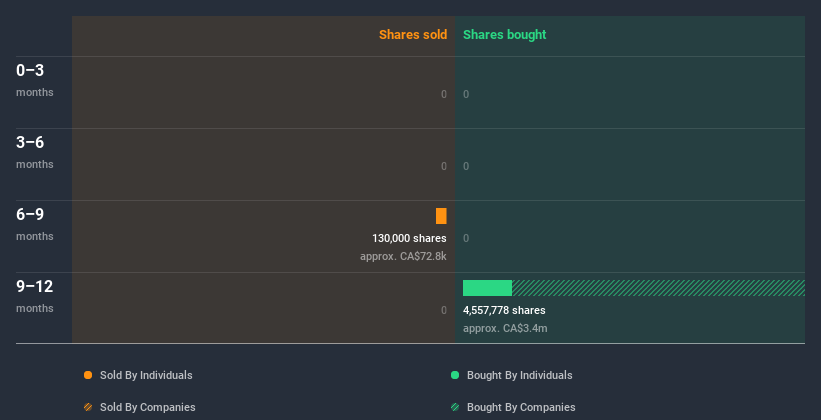Click the striped Bought By Companies legend icon
821x420 pixels.
(455, 407)
